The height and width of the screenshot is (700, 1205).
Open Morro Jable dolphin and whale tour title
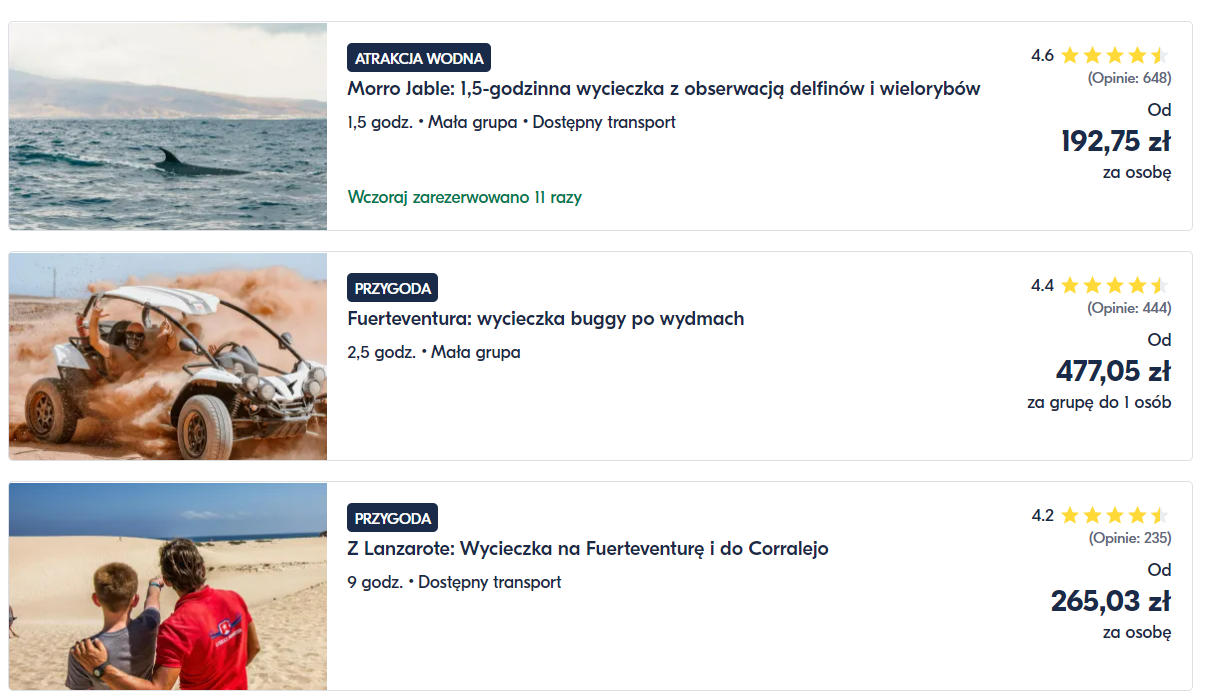point(664,89)
